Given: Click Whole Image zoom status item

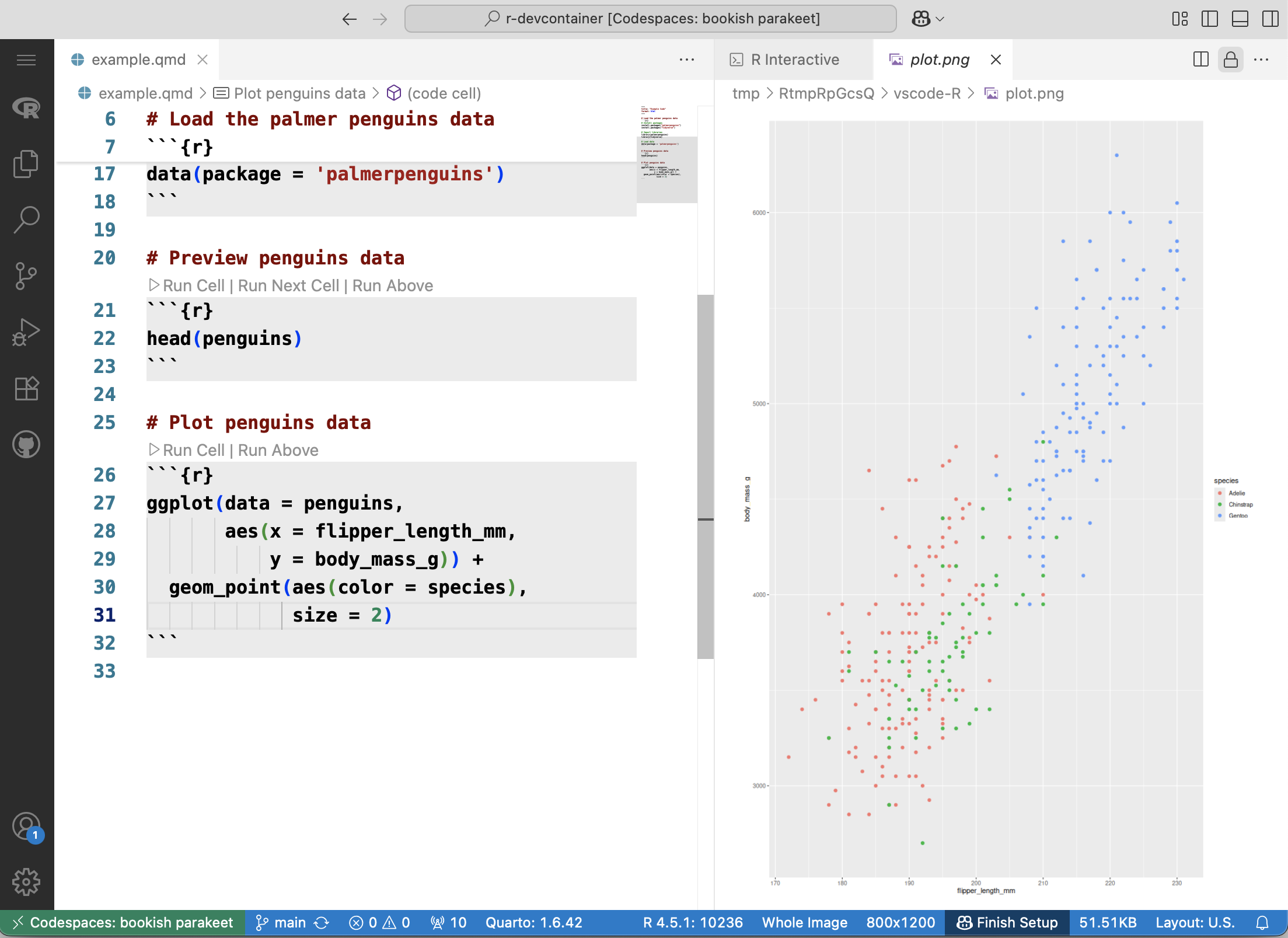Looking at the screenshot, I should pos(805,923).
